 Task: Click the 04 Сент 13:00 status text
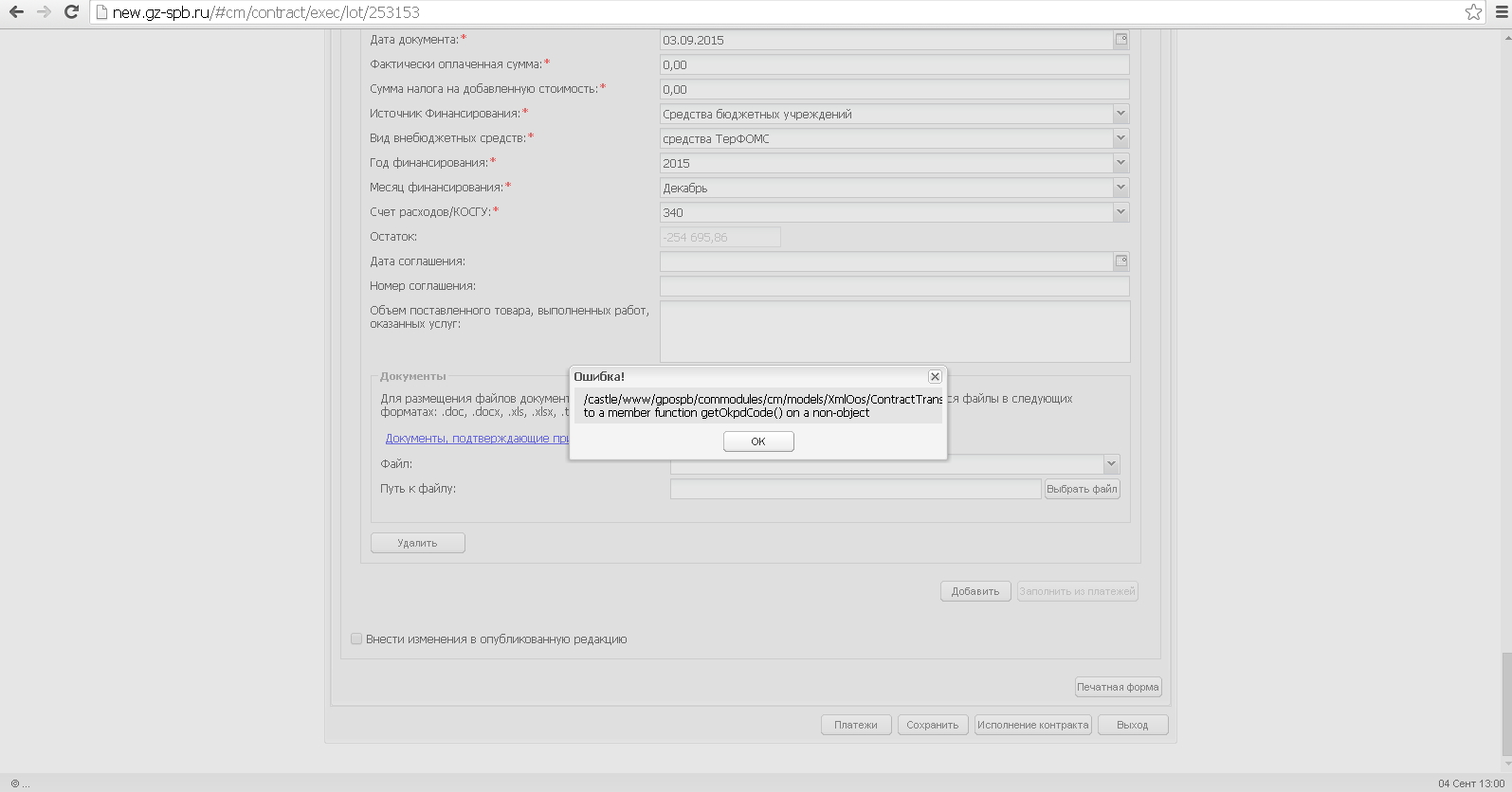pos(1471,783)
